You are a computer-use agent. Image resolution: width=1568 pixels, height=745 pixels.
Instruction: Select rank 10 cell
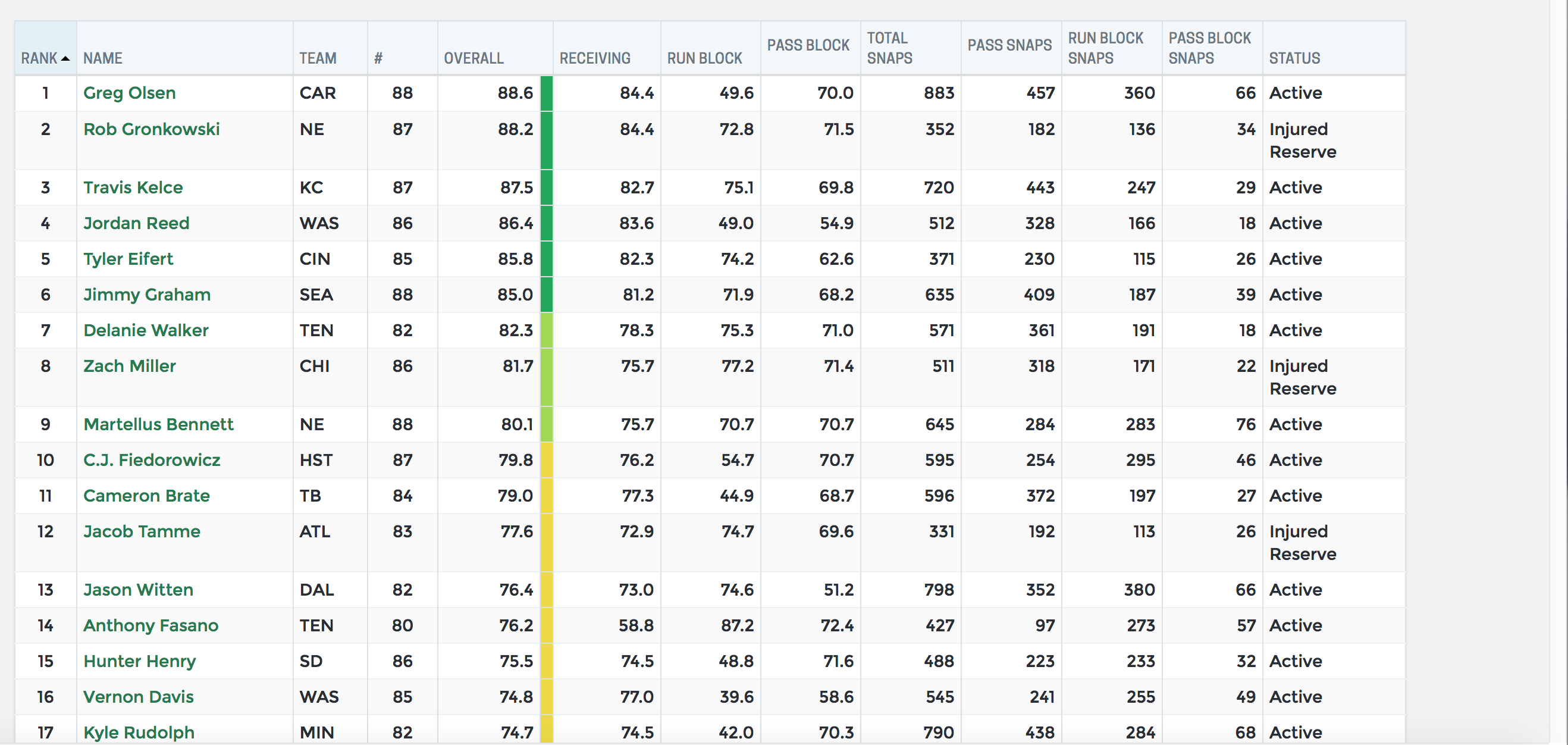[46, 460]
